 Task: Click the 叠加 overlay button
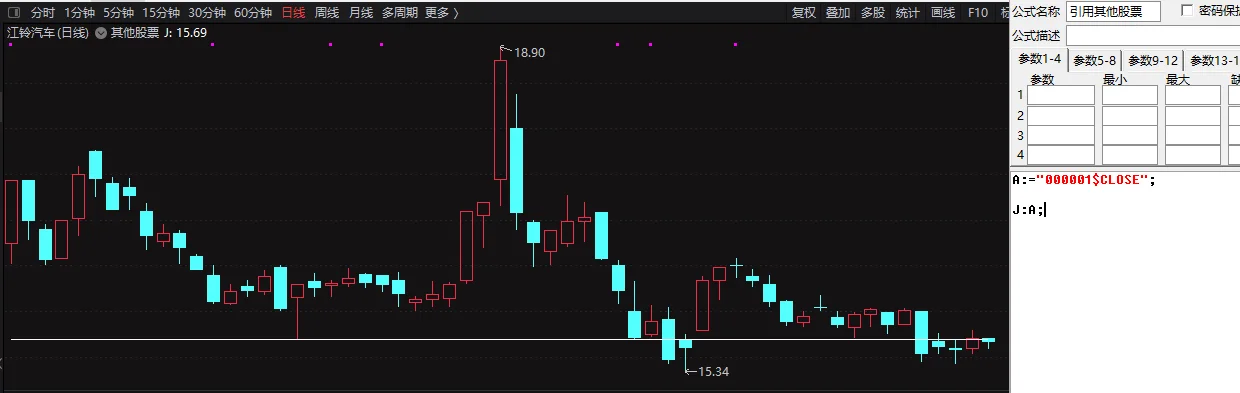pos(838,13)
